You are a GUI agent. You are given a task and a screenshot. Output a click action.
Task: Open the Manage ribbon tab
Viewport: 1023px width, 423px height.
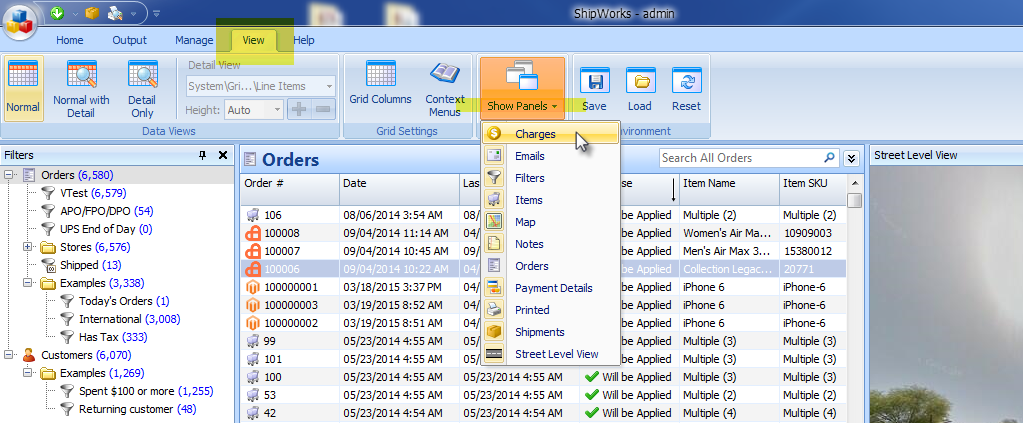[x=194, y=40]
